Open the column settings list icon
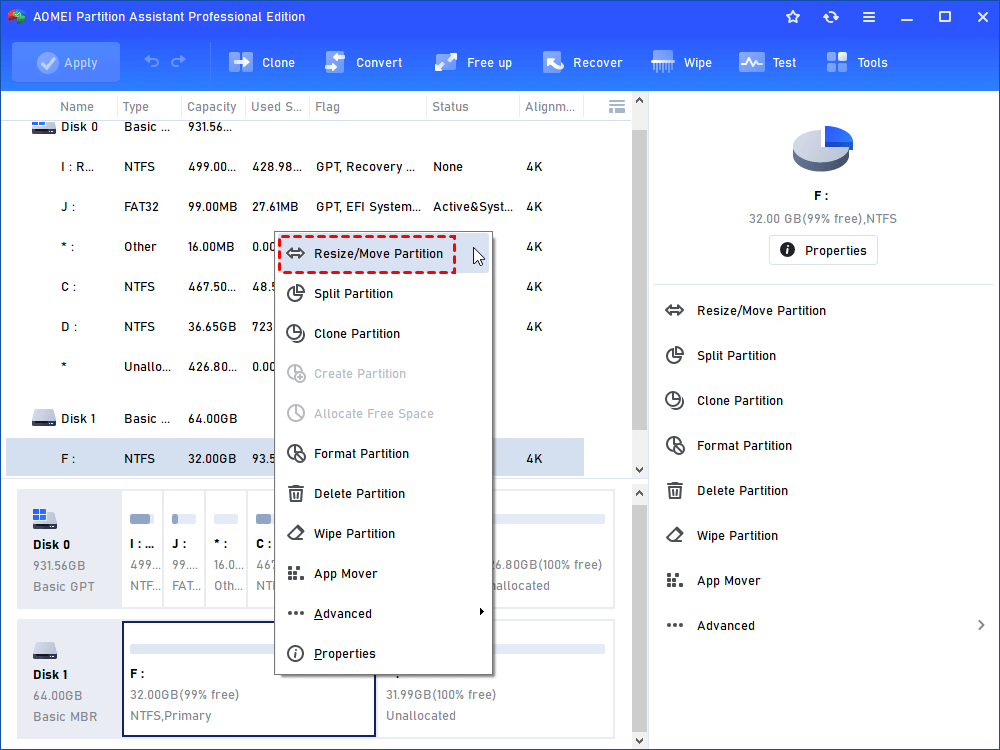The width and height of the screenshot is (1000, 750). [617, 107]
